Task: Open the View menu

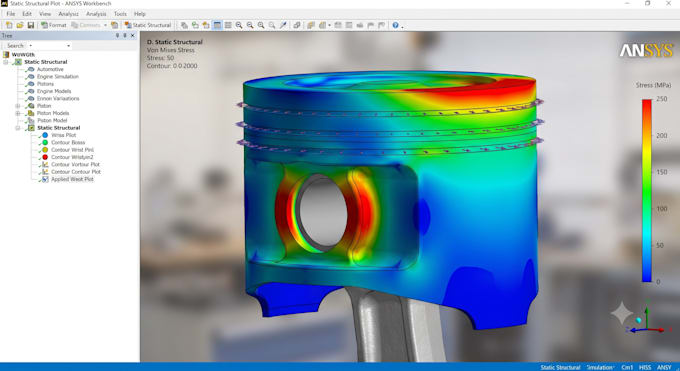Action: click(45, 14)
